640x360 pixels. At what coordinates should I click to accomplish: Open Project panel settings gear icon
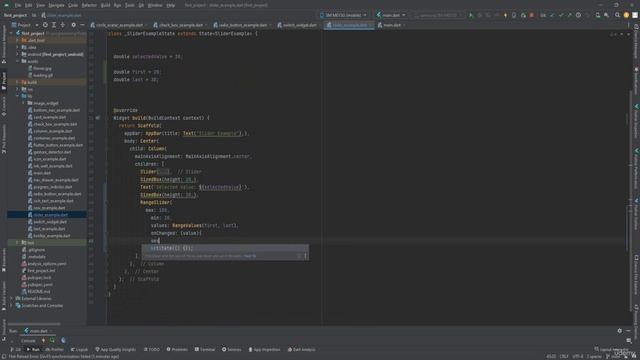click(x=73, y=25)
